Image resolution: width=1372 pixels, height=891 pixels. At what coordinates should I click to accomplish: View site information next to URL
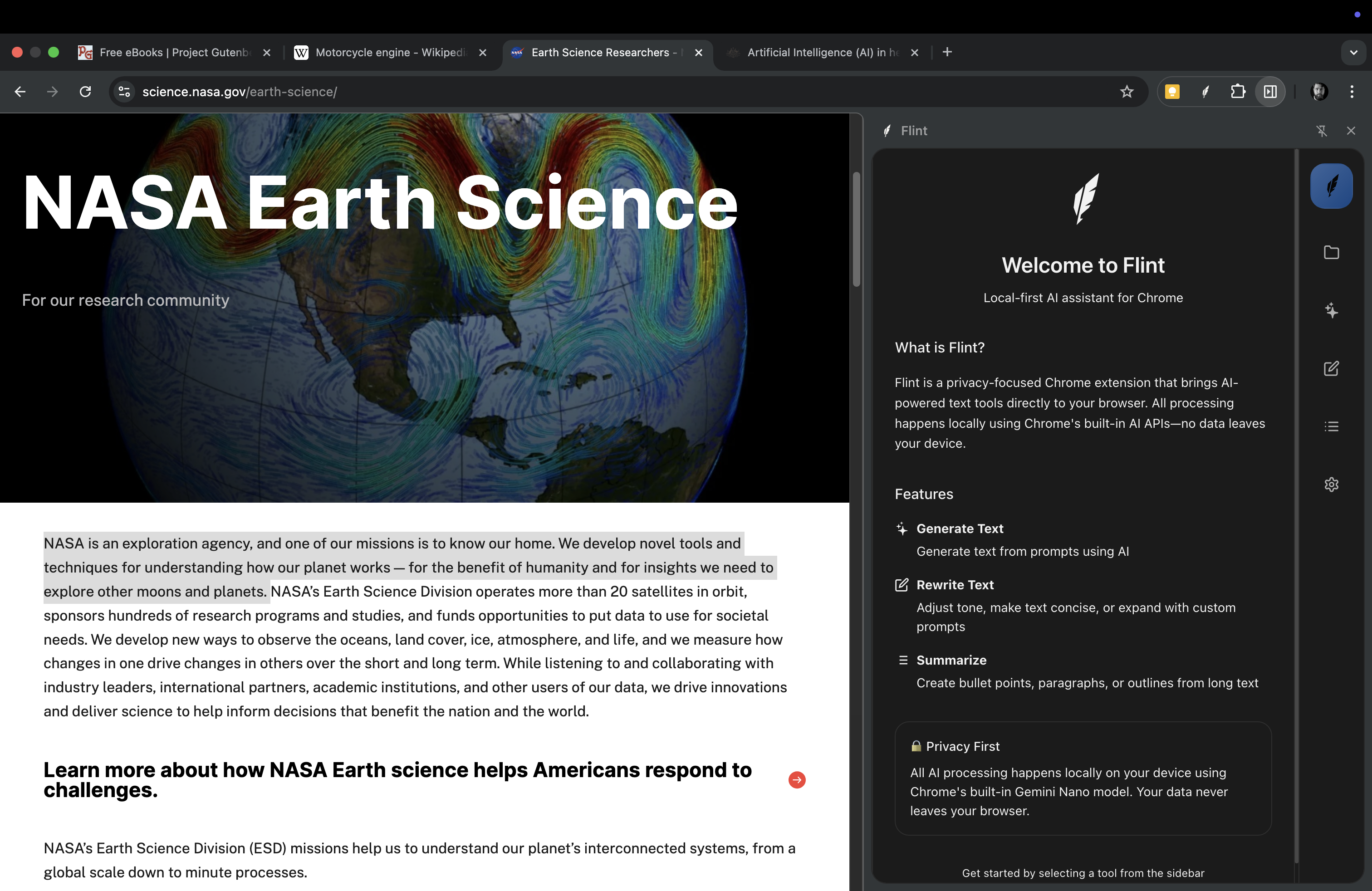124,92
